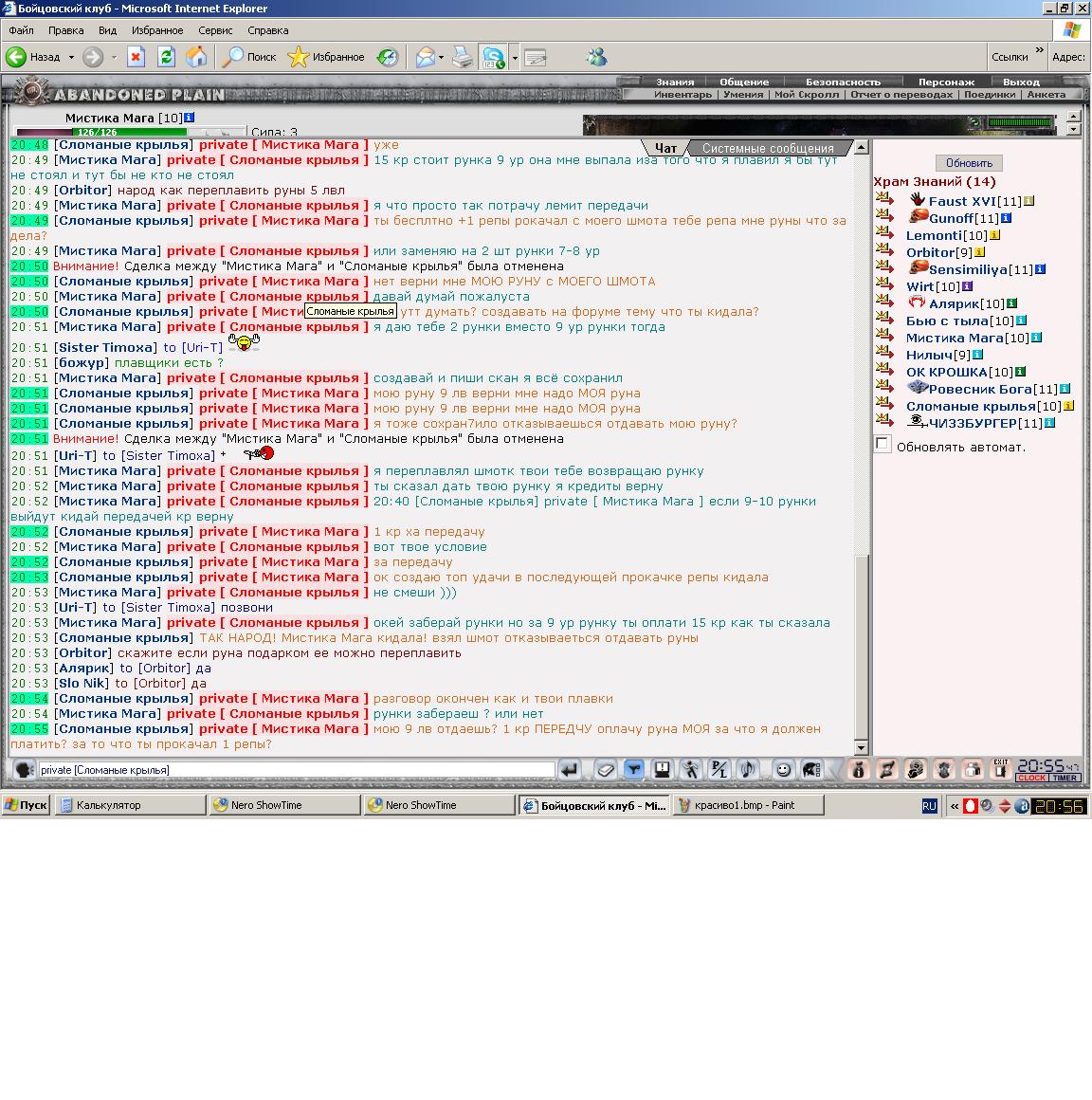Open info icon beside Мистика Мага header name

click(x=190, y=118)
